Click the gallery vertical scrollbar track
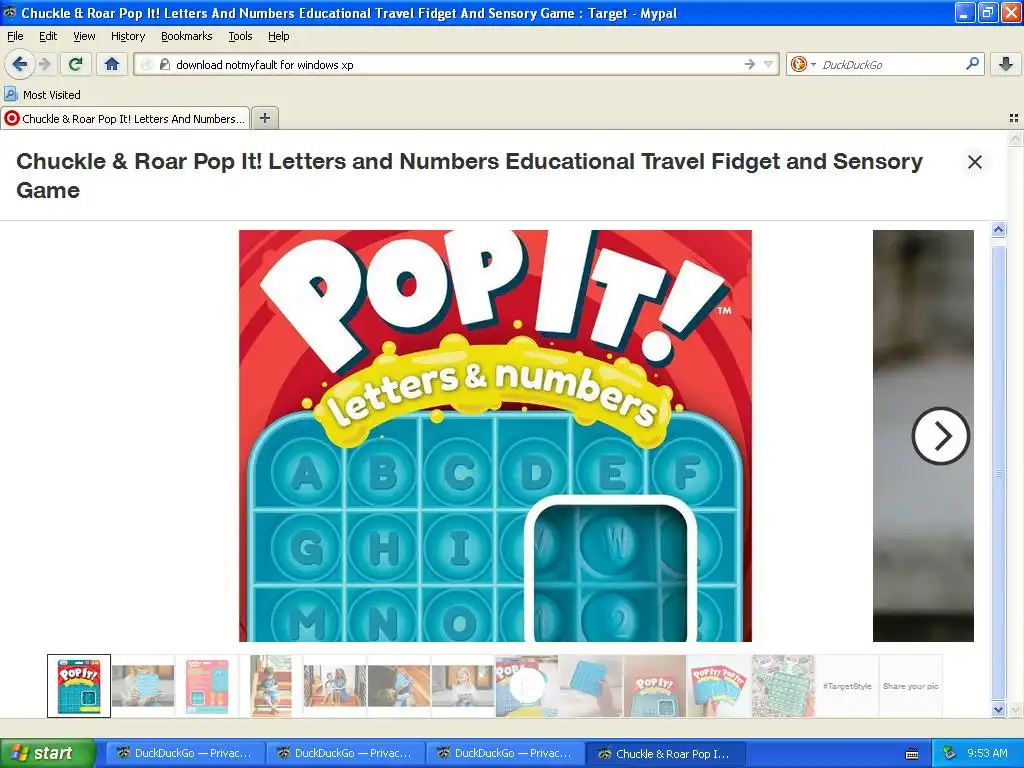This screenshot has width=1024, height=768. click(998, 470)
